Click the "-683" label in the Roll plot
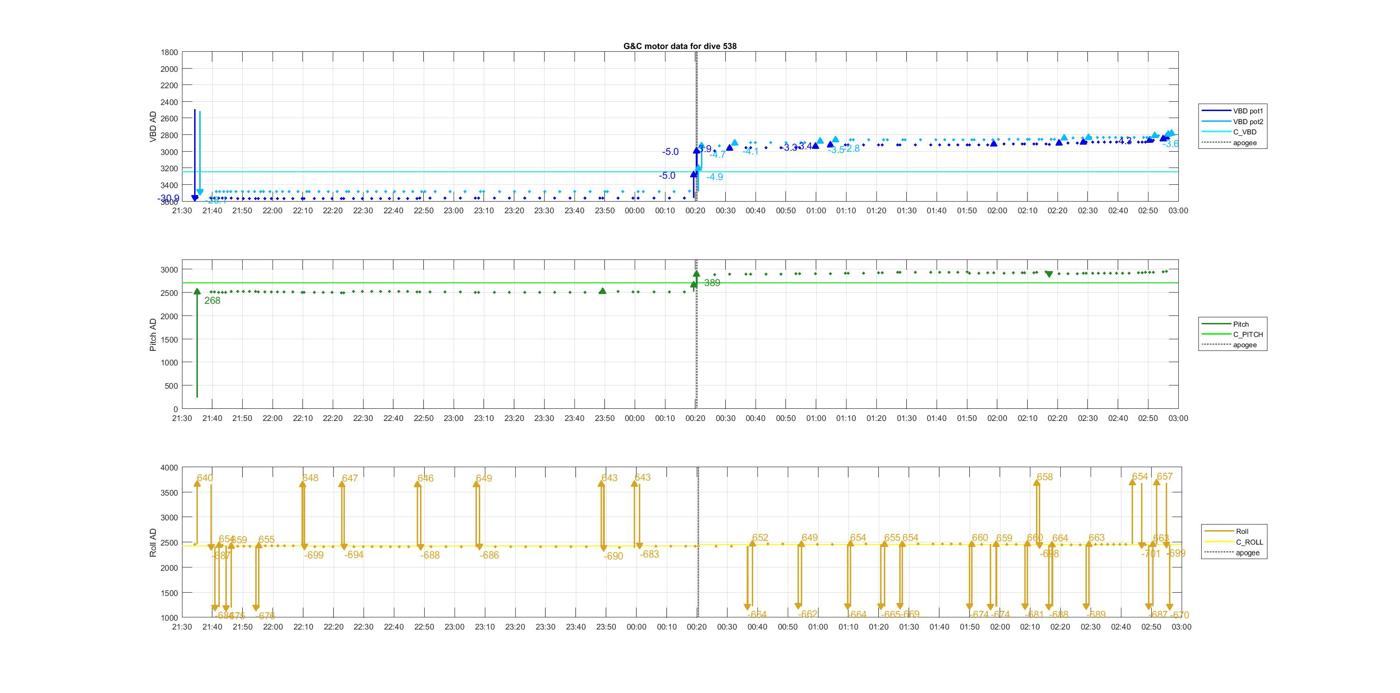1400x693 pixels. point(649,555)
